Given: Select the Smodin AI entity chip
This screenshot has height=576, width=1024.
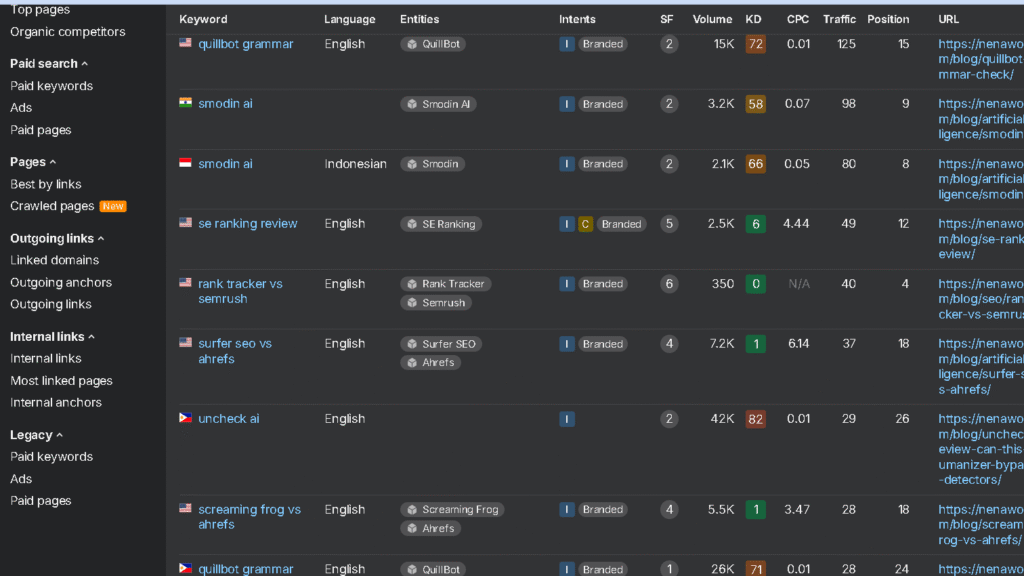Looking at the screenshot, I should pos(438,103).
